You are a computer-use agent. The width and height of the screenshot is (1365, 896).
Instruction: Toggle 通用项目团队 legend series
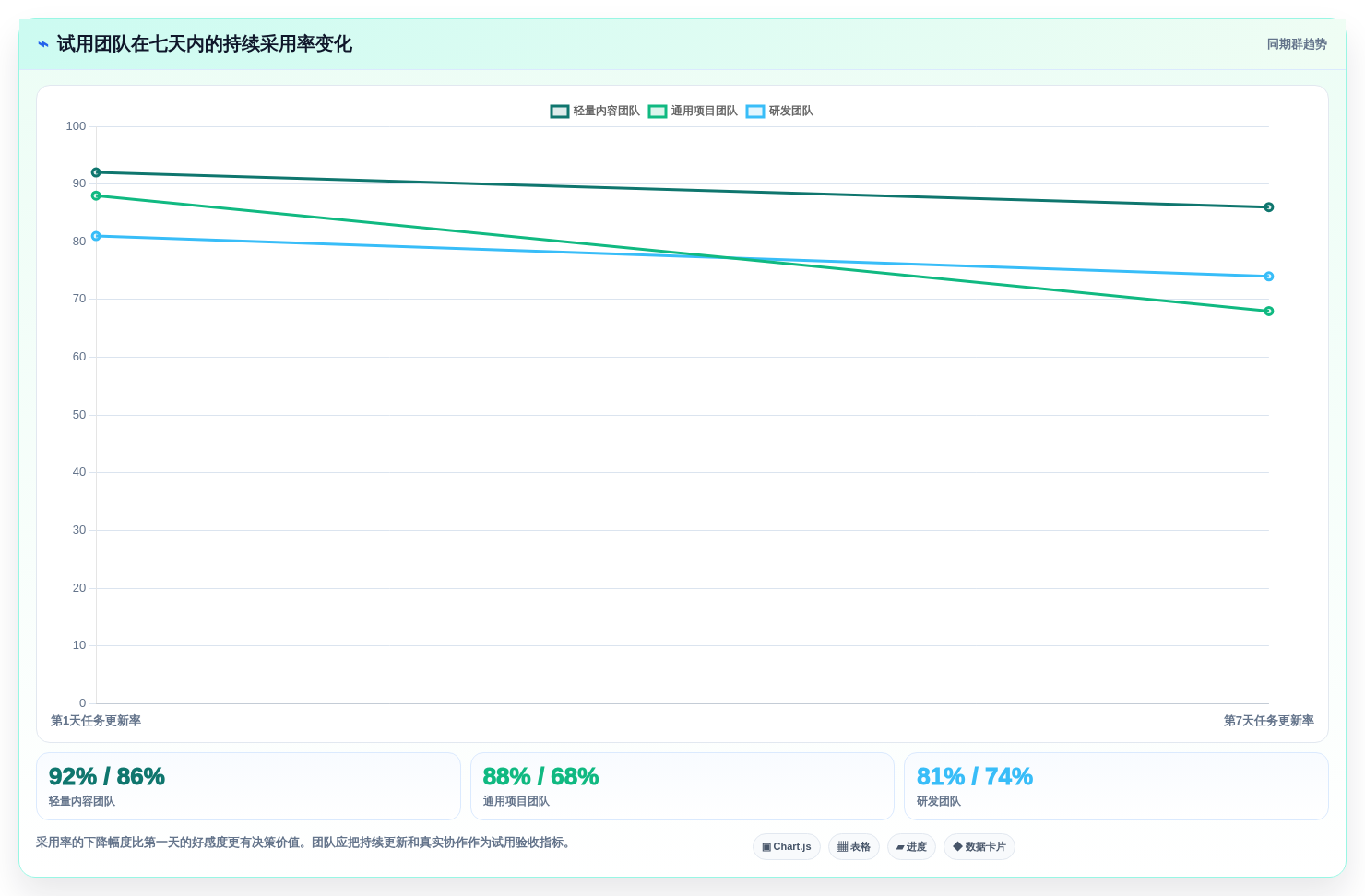[693, 111]
